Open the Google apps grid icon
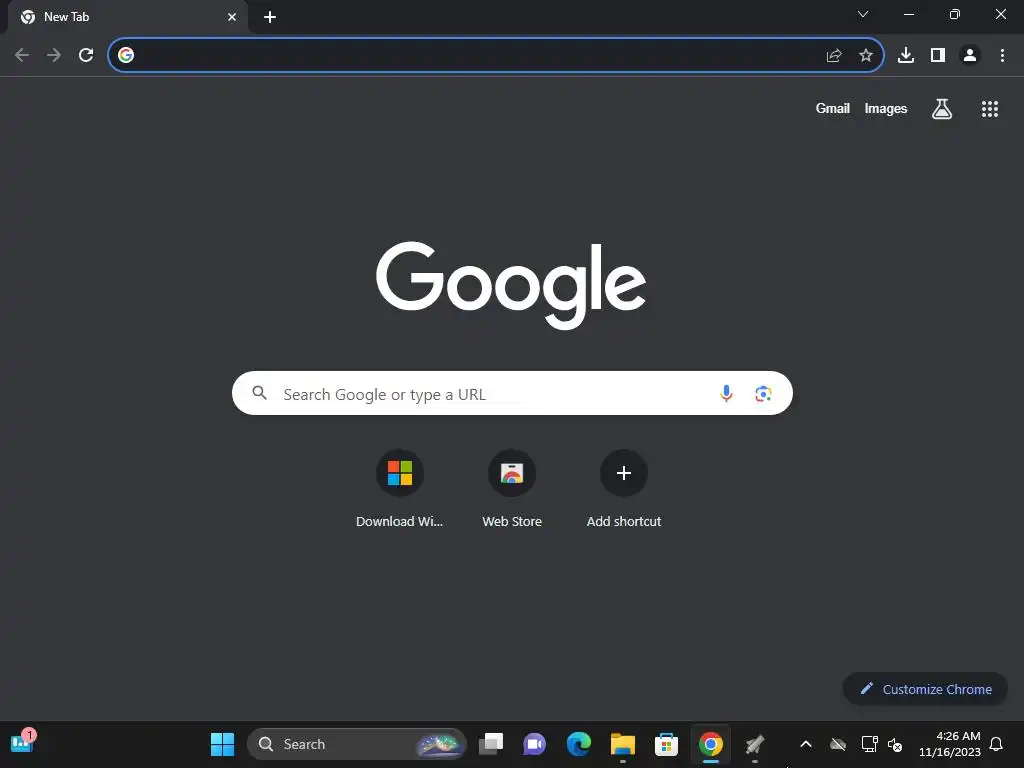 click(990, 109)
